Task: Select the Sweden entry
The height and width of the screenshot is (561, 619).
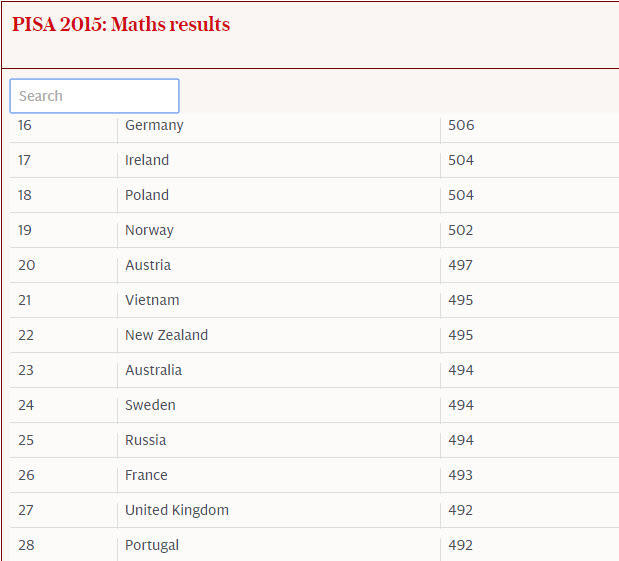Action: coord(150,405)
